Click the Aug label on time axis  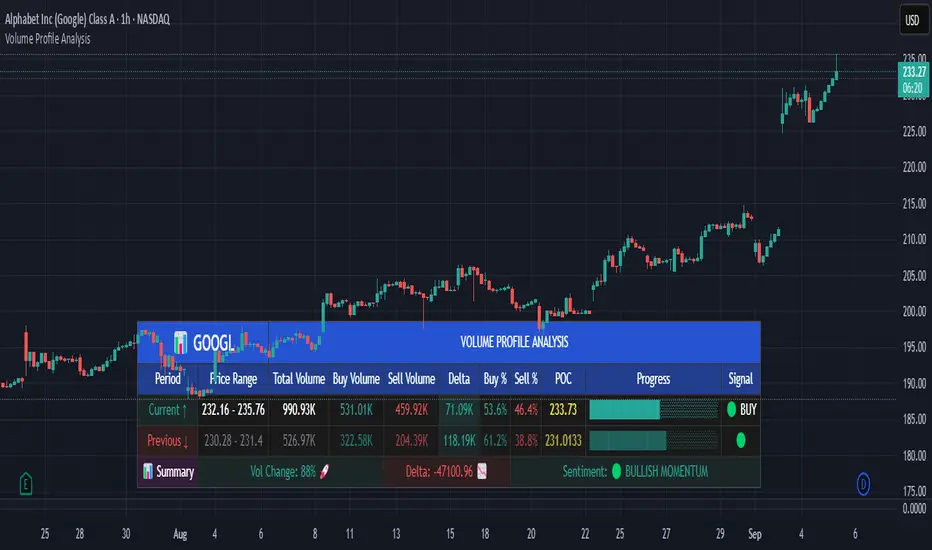(x=180, y=534)
